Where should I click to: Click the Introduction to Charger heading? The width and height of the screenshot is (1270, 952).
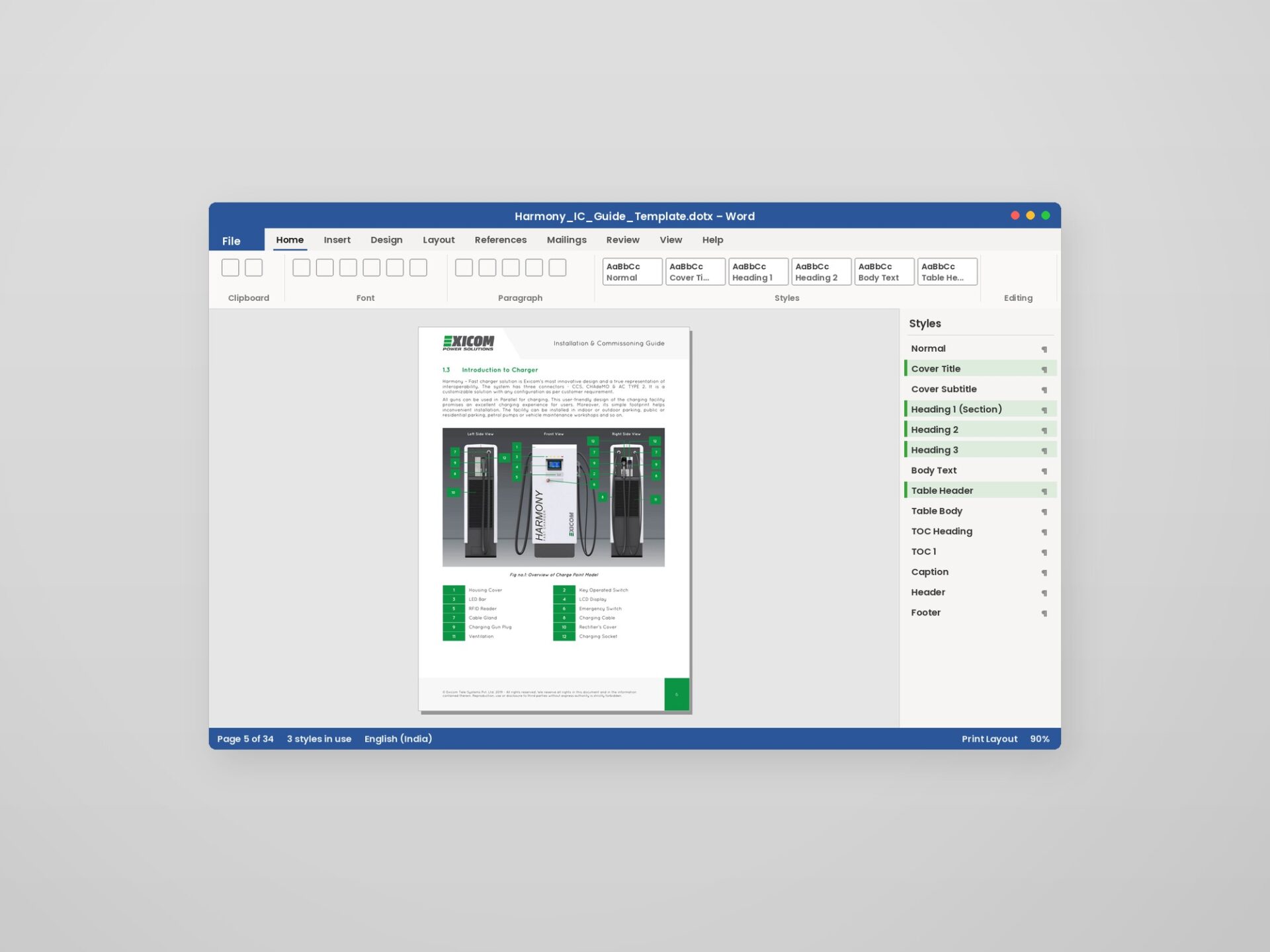pos(499,370)
